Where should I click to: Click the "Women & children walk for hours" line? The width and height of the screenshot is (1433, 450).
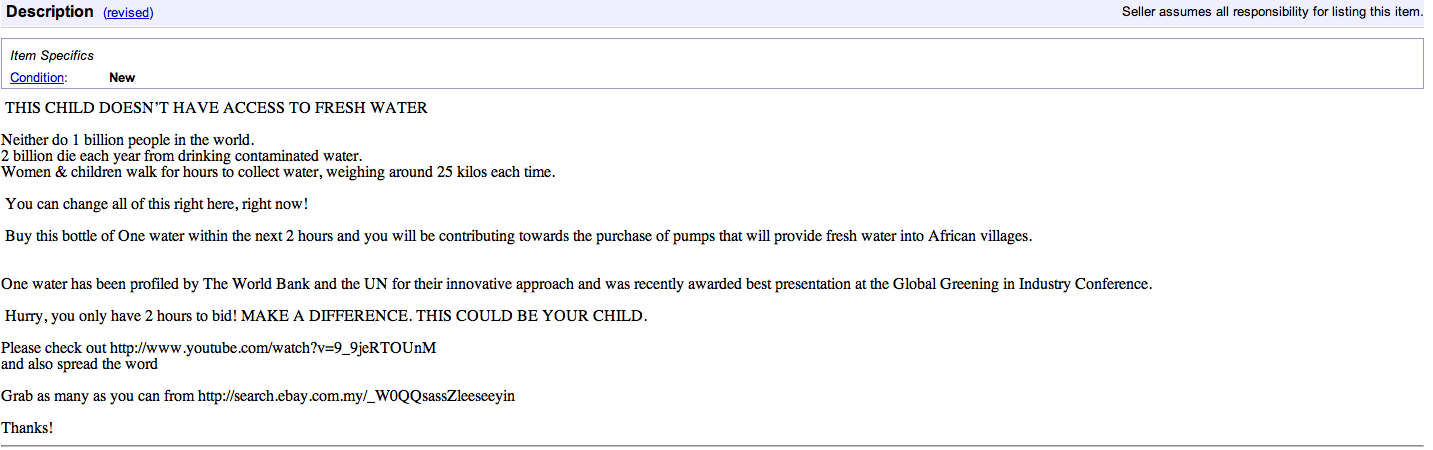click(278, 172)
